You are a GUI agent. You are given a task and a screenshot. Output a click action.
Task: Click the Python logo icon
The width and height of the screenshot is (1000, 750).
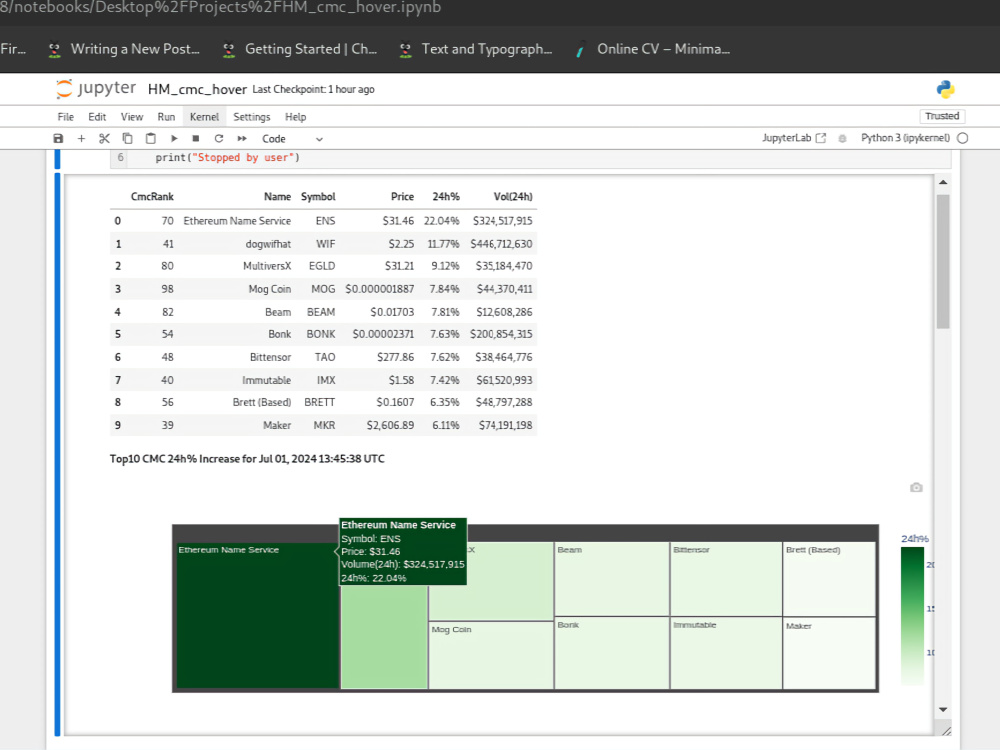946,89
